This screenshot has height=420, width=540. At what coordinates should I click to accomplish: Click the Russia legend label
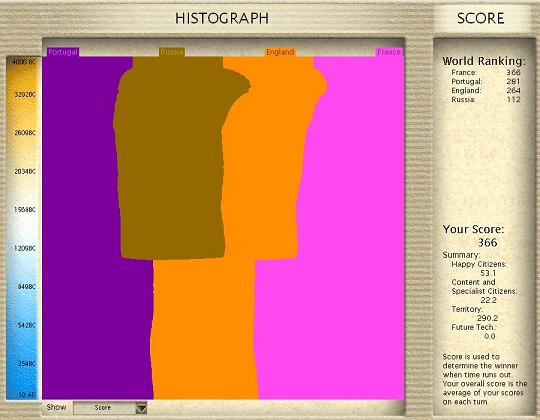[x=172, y=52]
